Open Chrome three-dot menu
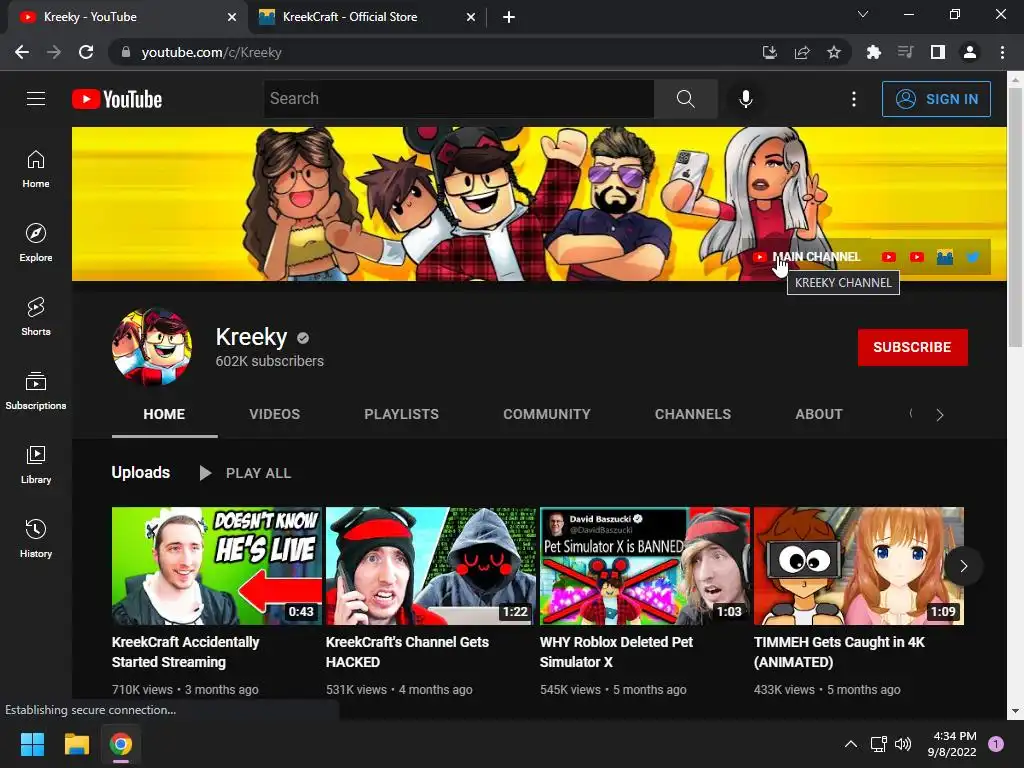Screen dimensions: 1024x768 coord(1002,52)
